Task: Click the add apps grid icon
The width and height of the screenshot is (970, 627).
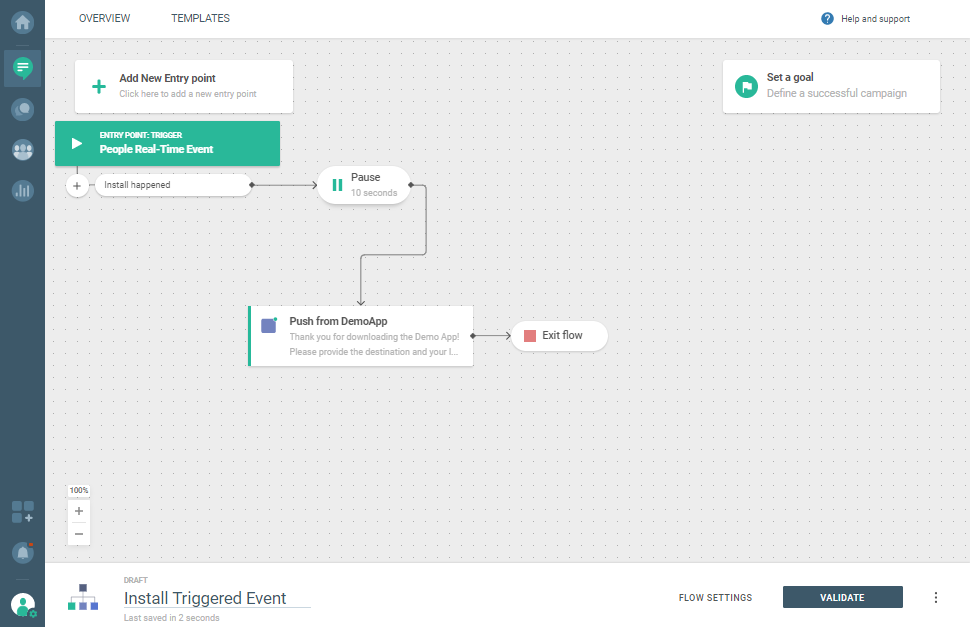Action: [22, 512]
